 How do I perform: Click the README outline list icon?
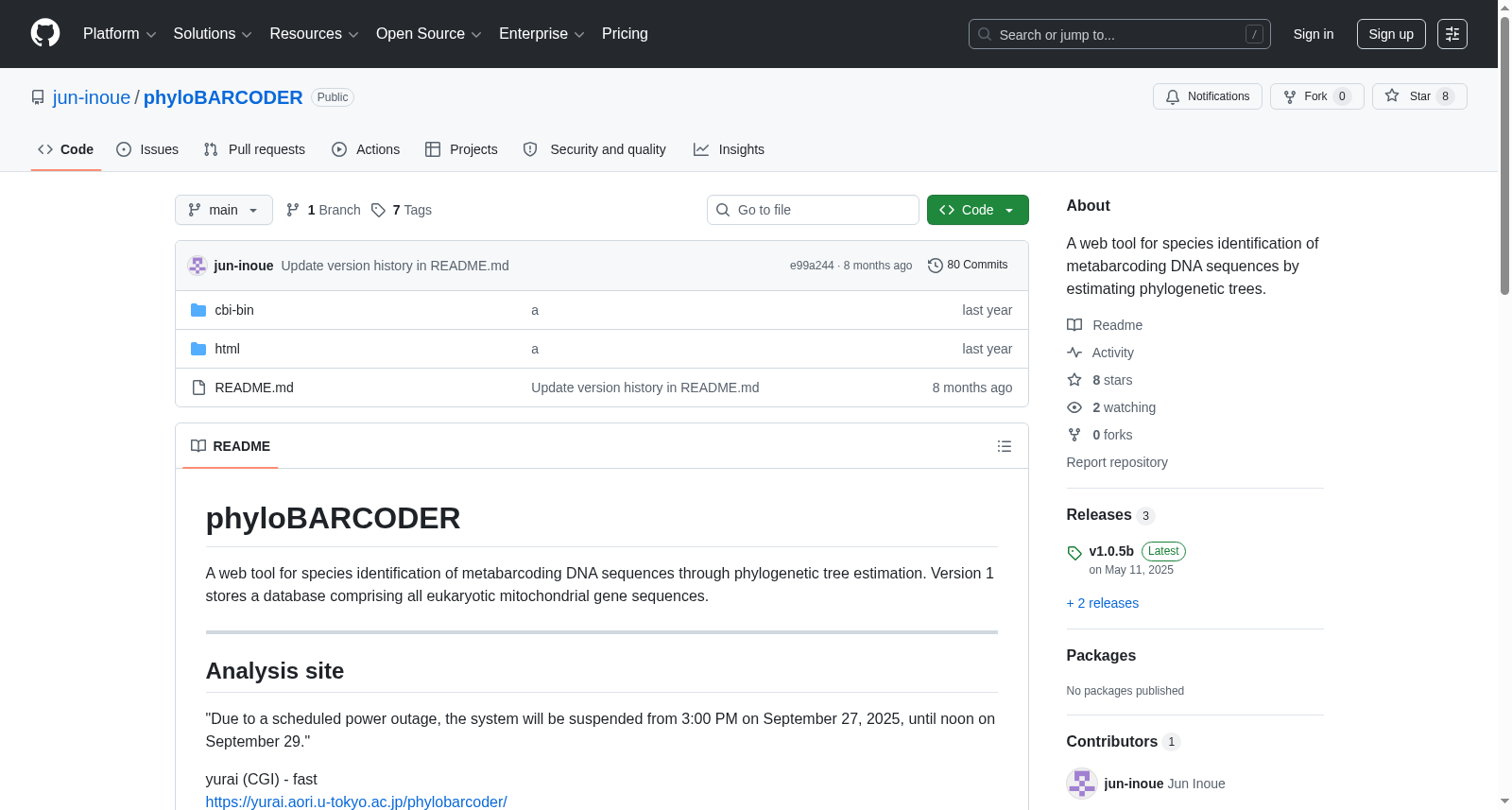click(x=1005, y=446)
